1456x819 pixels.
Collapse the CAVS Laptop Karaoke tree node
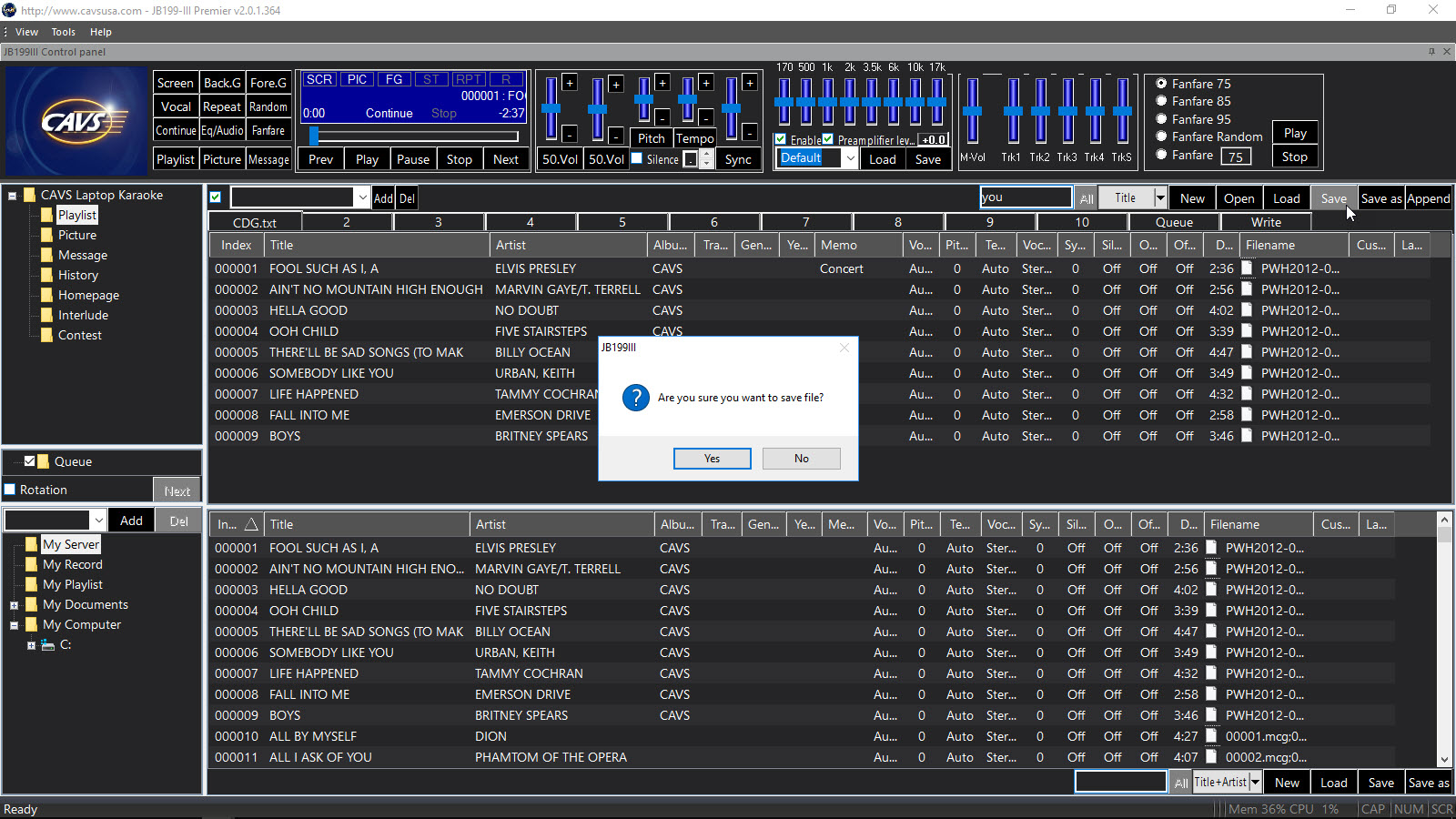(13, 196)
